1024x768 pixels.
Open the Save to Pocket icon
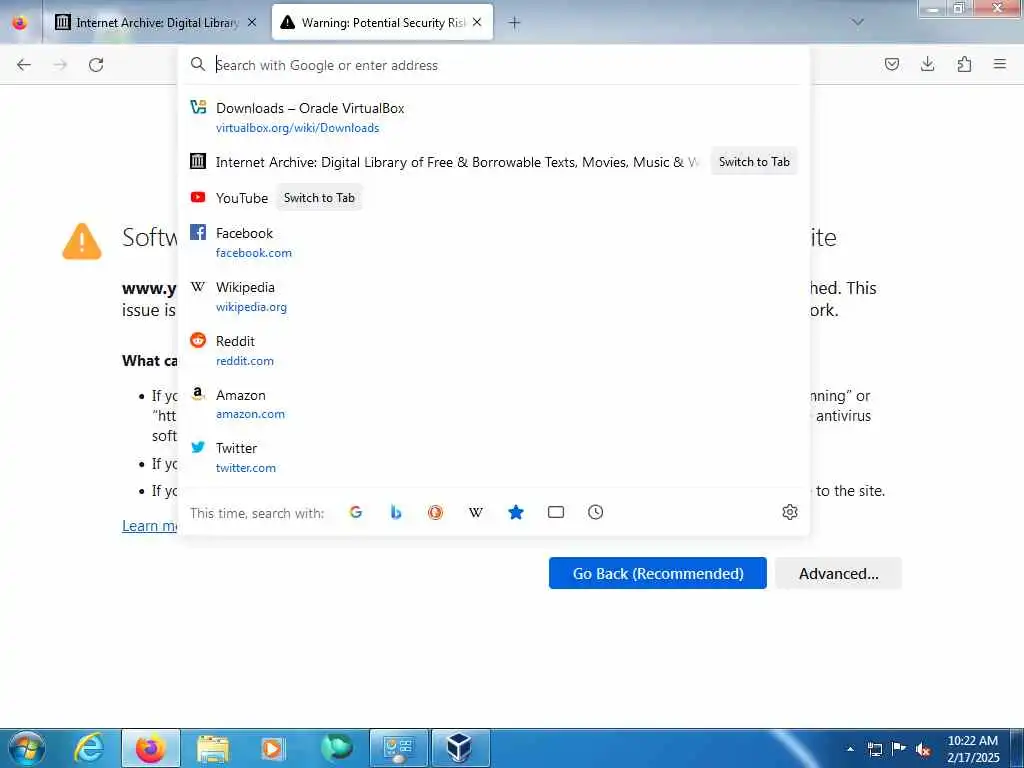pyautogui.click(x=891, y=64)
